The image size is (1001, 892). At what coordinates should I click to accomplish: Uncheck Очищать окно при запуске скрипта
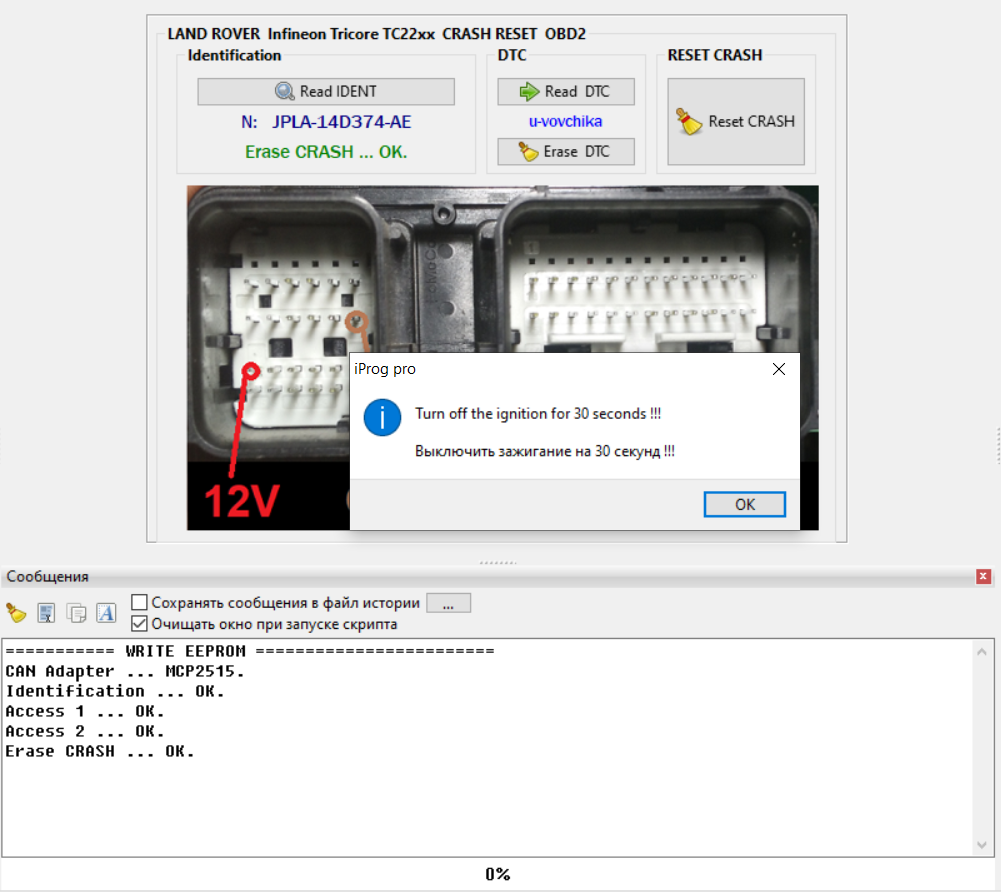click(x=139, y=624)
